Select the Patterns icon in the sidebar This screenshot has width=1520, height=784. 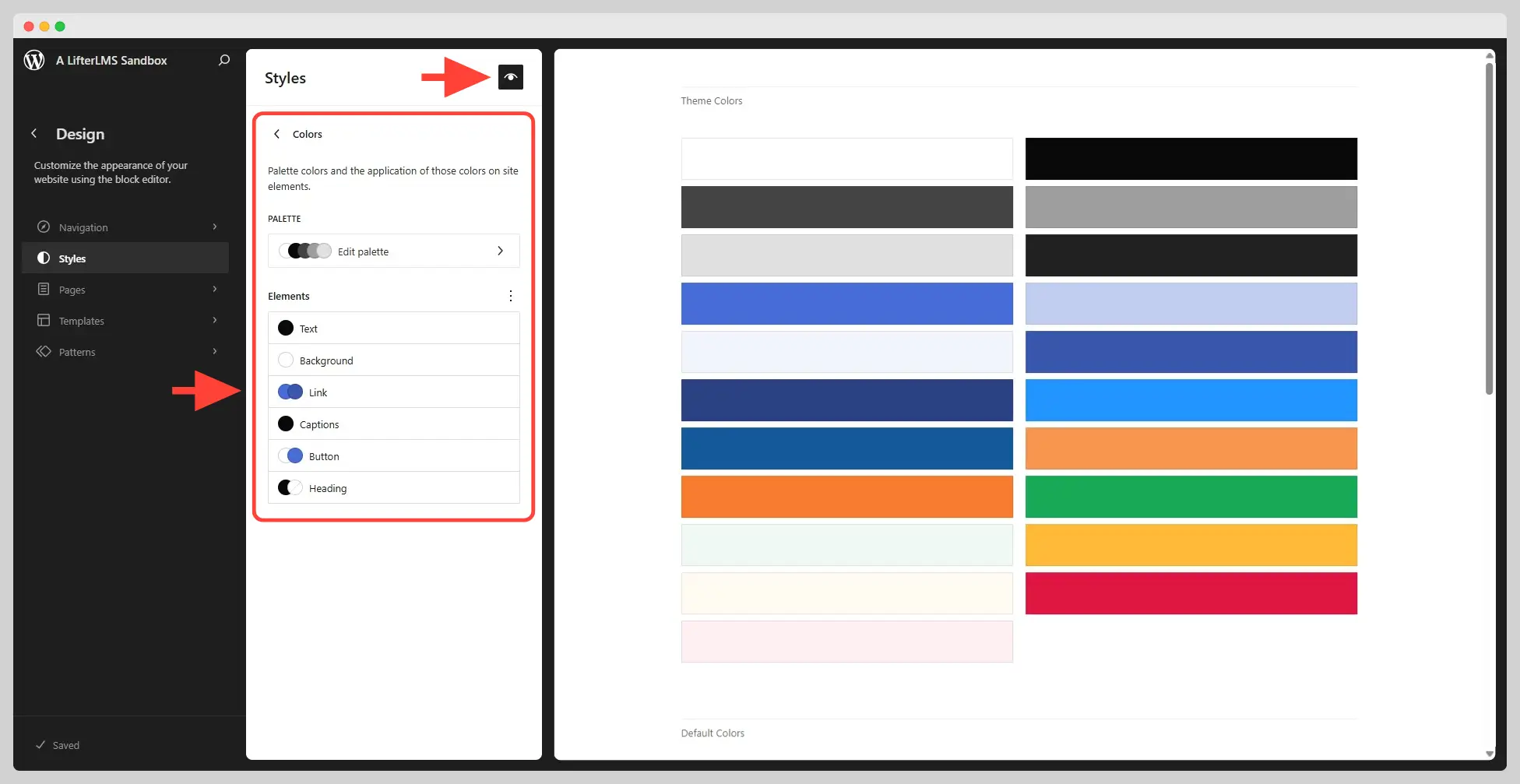pos(44,351)
